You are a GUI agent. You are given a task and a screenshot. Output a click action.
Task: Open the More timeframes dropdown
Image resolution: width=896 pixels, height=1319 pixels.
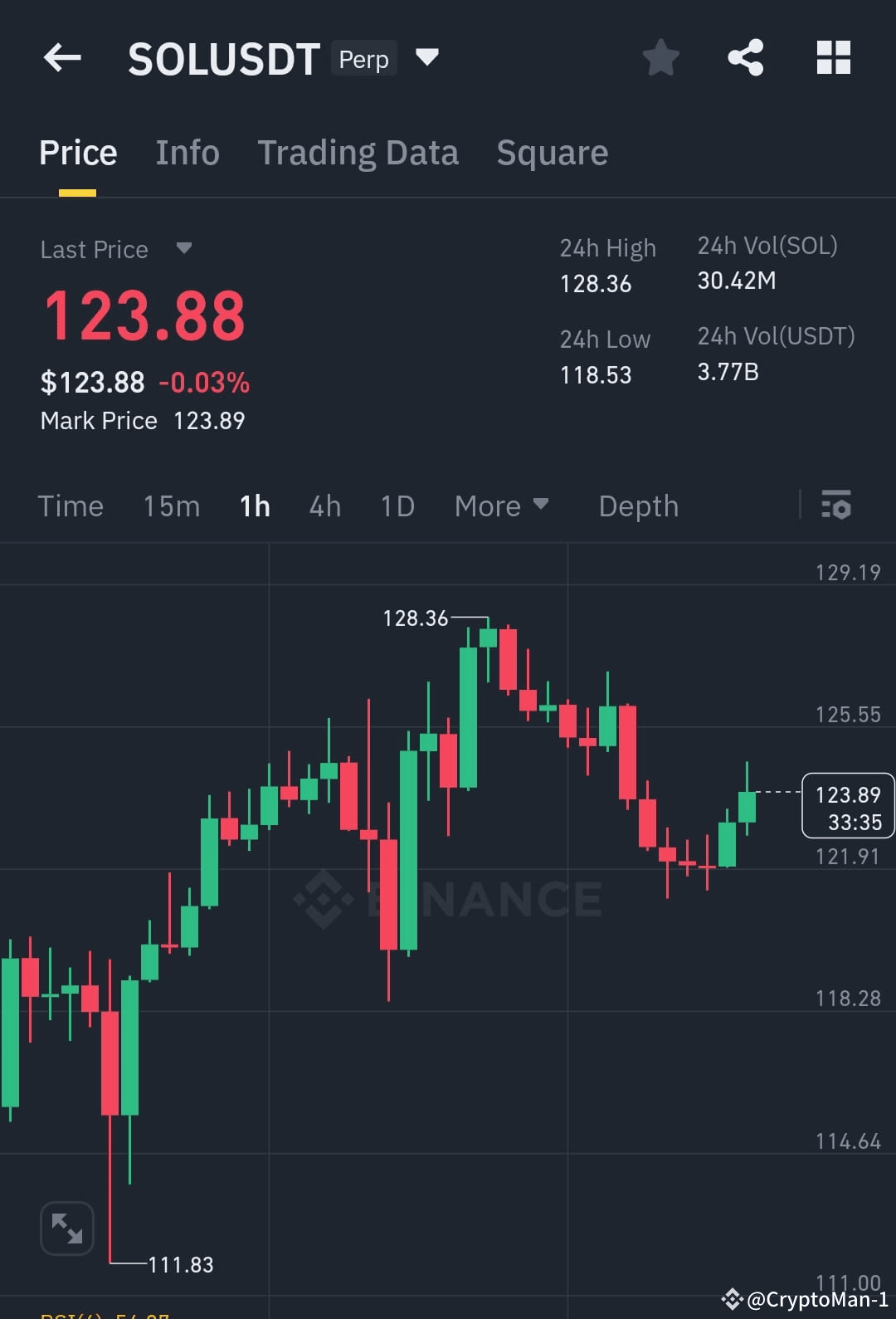point(502,506)
